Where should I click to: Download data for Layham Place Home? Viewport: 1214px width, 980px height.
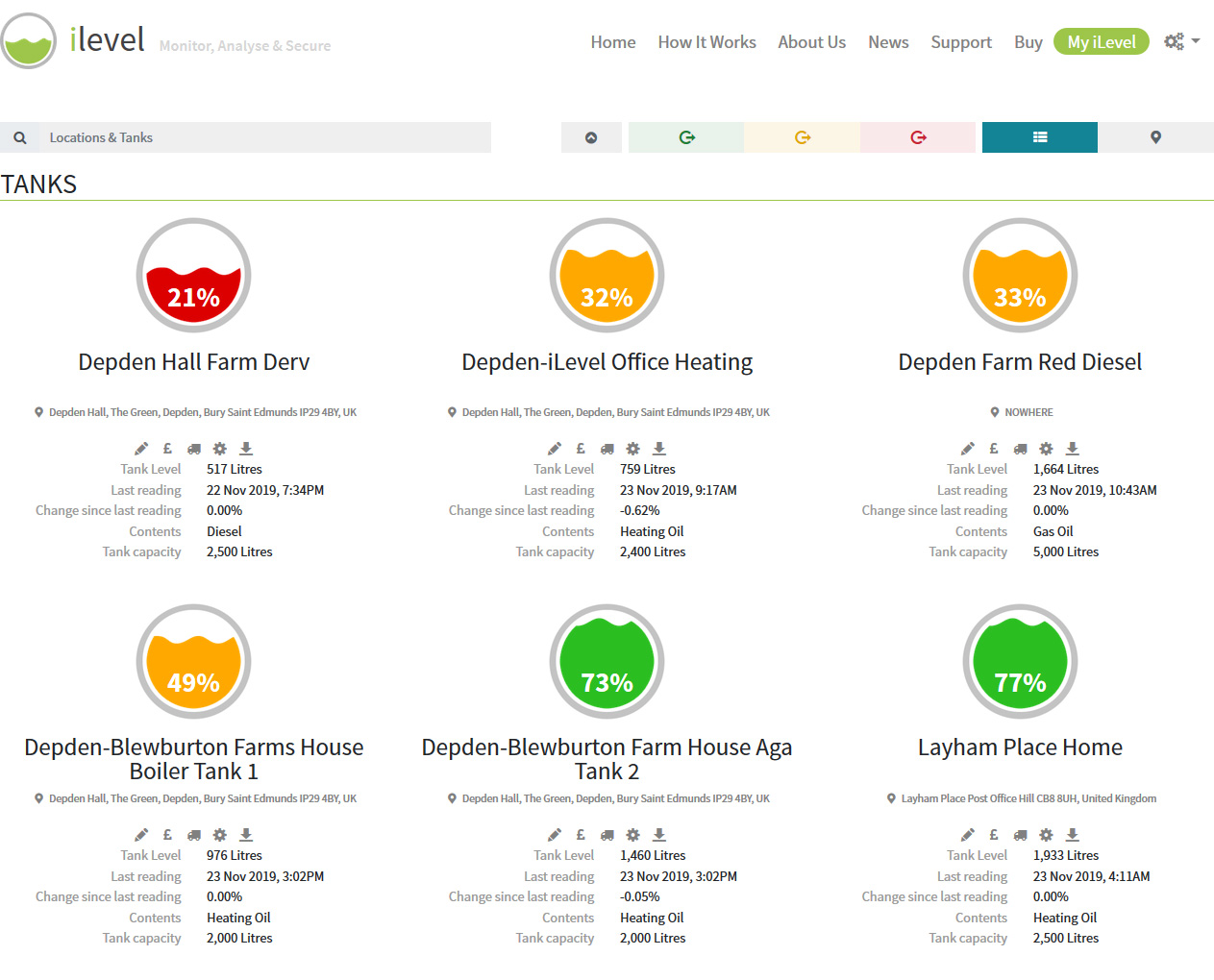tap(1073, 835)
